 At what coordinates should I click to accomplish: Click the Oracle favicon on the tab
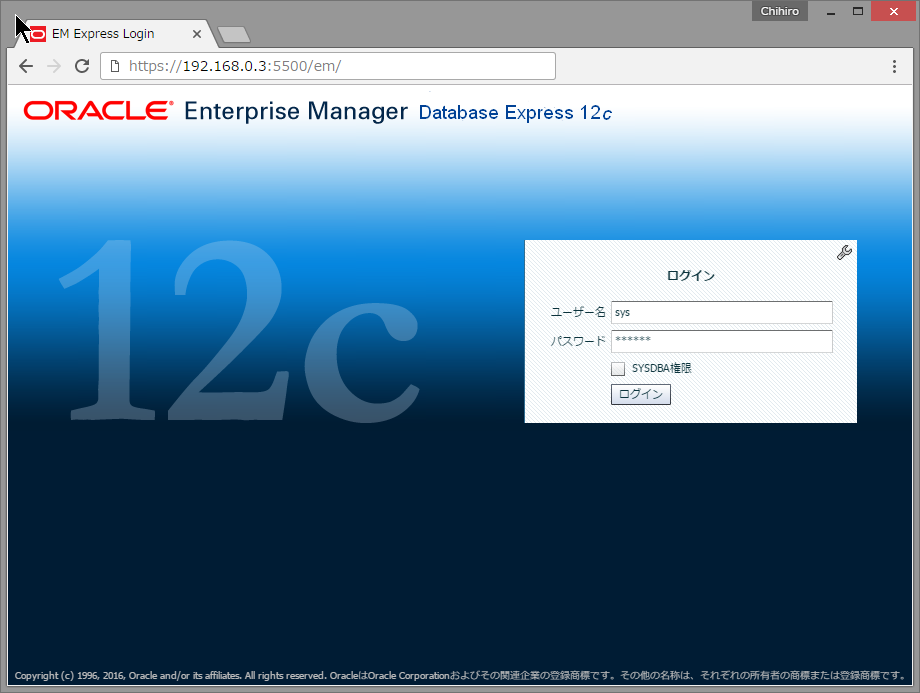[x=38, y=34]
